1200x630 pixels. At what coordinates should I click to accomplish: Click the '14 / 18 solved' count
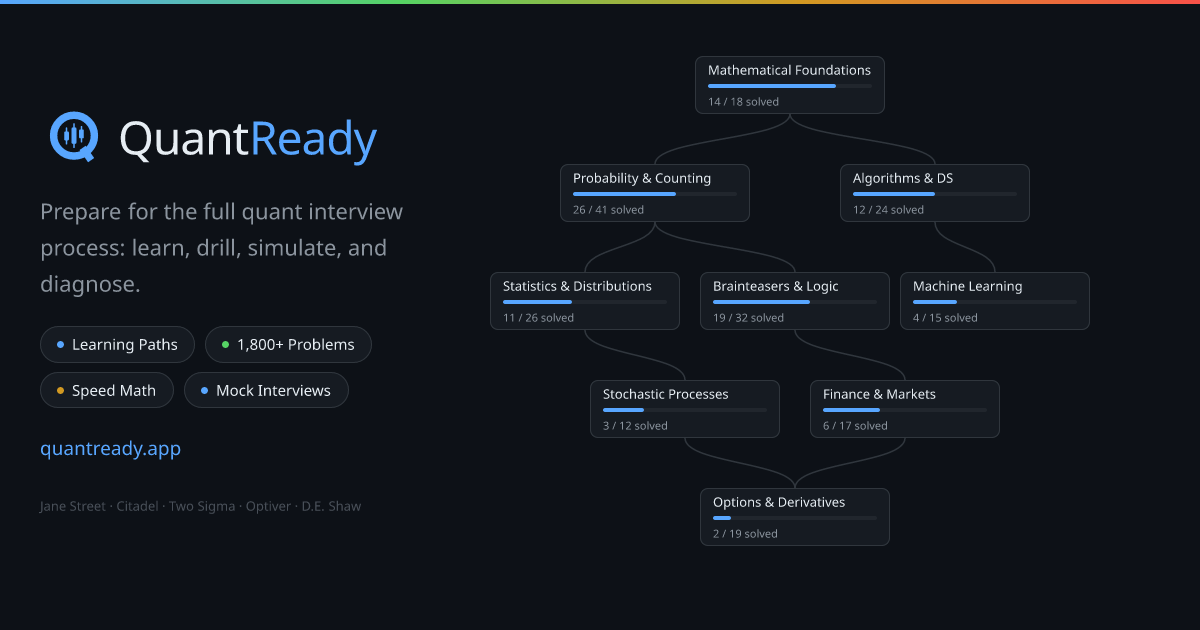point(743,102)
